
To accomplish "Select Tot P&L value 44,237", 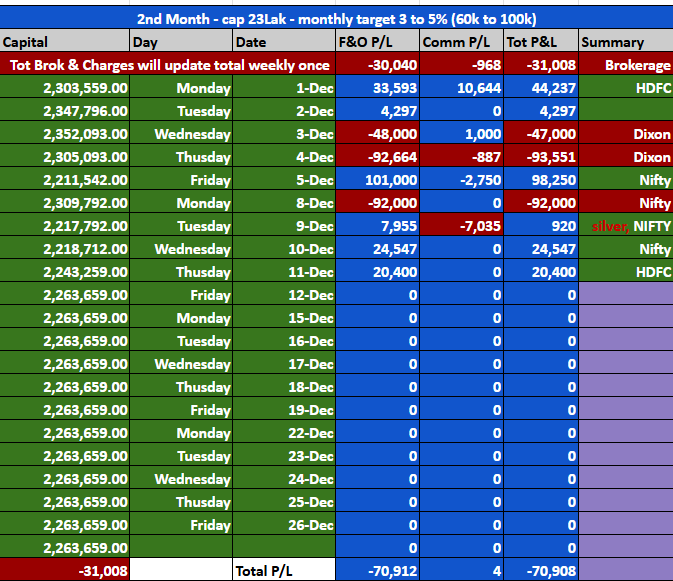I will coord(541,88).
